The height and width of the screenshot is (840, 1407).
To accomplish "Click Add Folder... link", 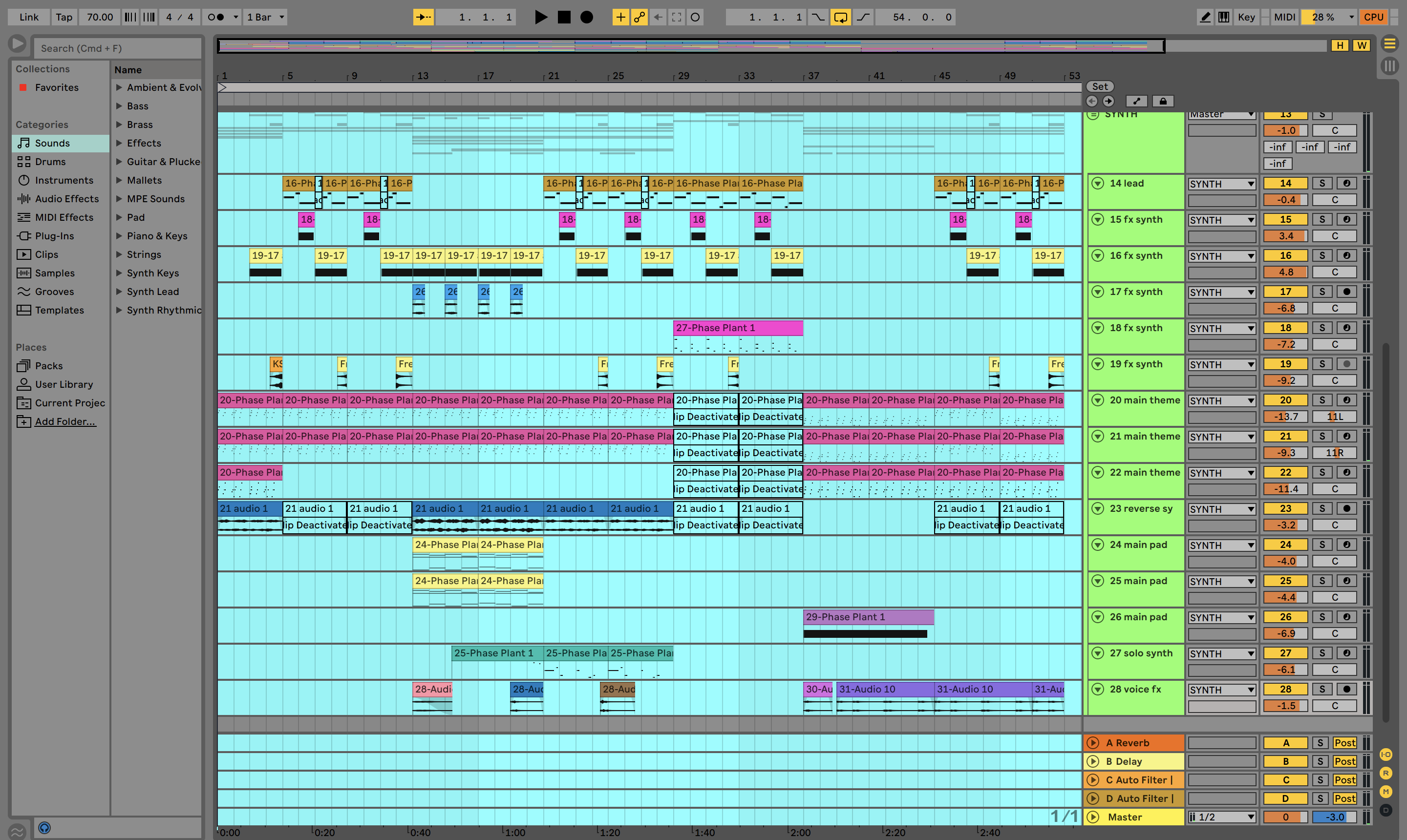I will 65,421.
